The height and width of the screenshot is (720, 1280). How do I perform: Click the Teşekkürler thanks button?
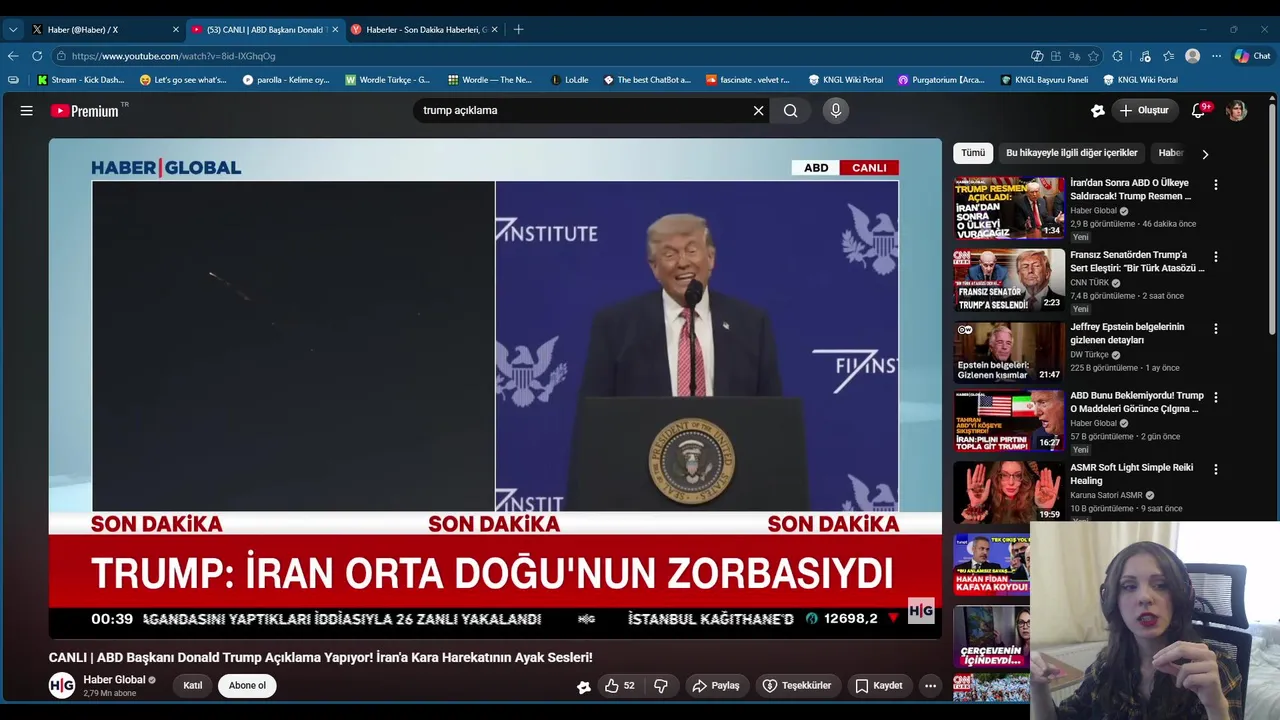point(797,686)
